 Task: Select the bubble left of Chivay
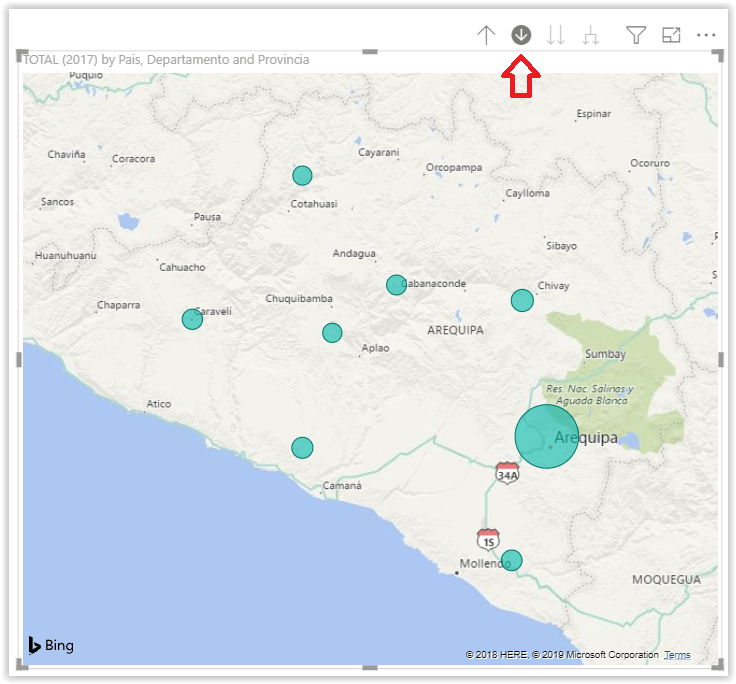coord(522,300)
